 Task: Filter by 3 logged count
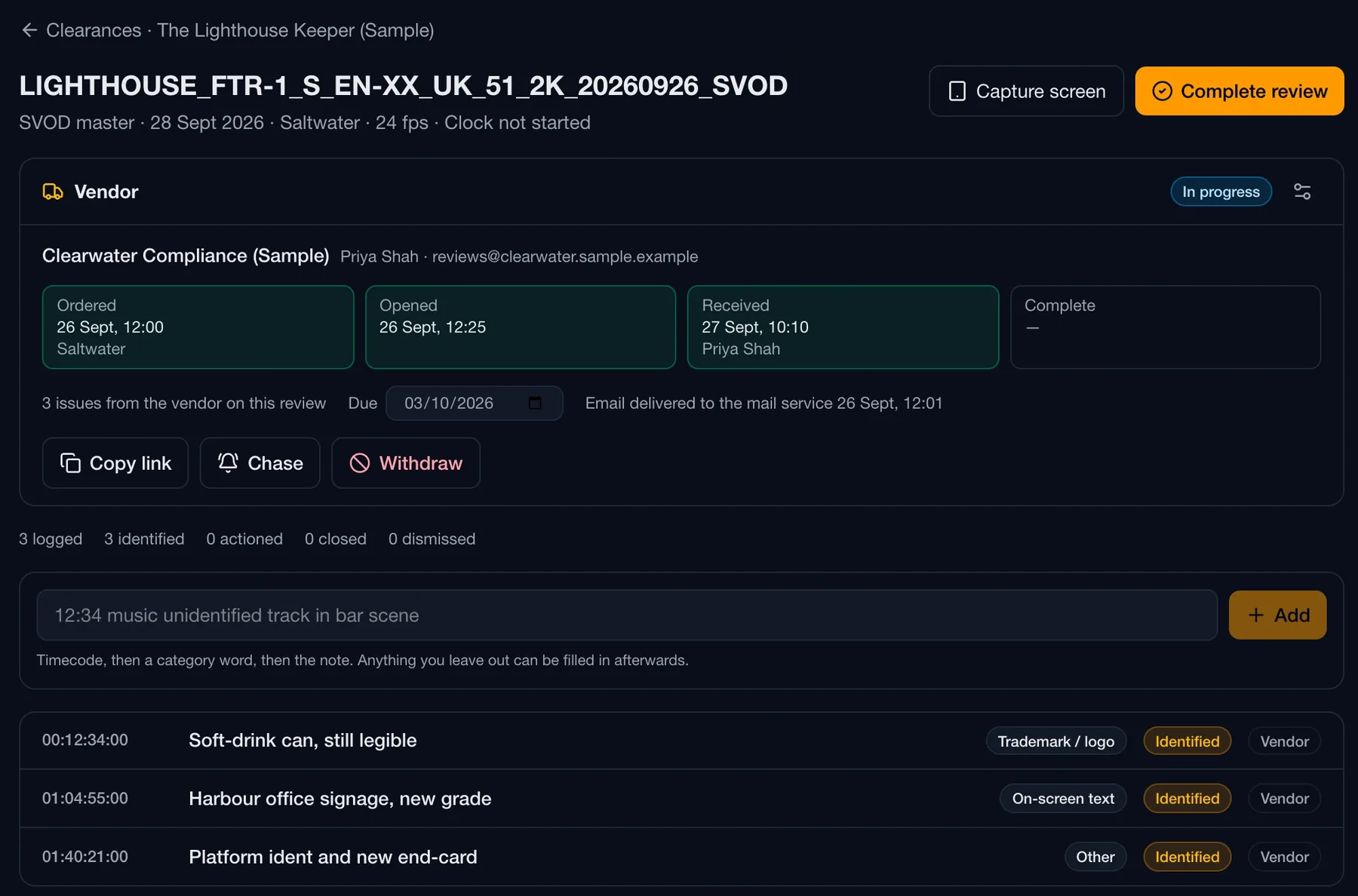tap(51, 539)
